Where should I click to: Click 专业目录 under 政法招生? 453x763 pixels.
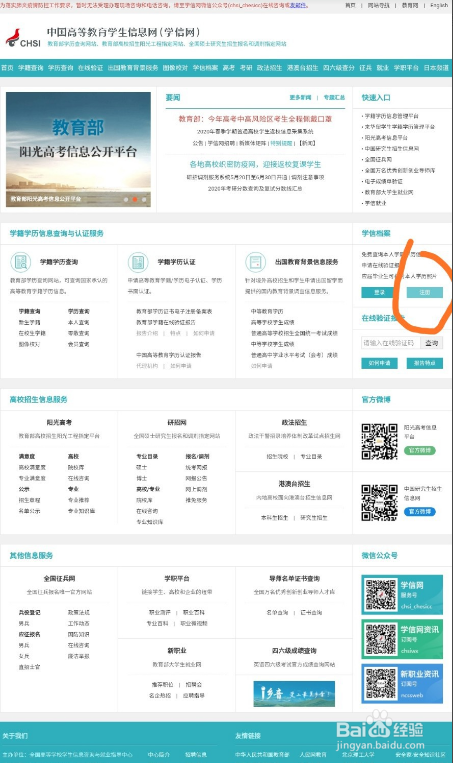click(311, 456)
